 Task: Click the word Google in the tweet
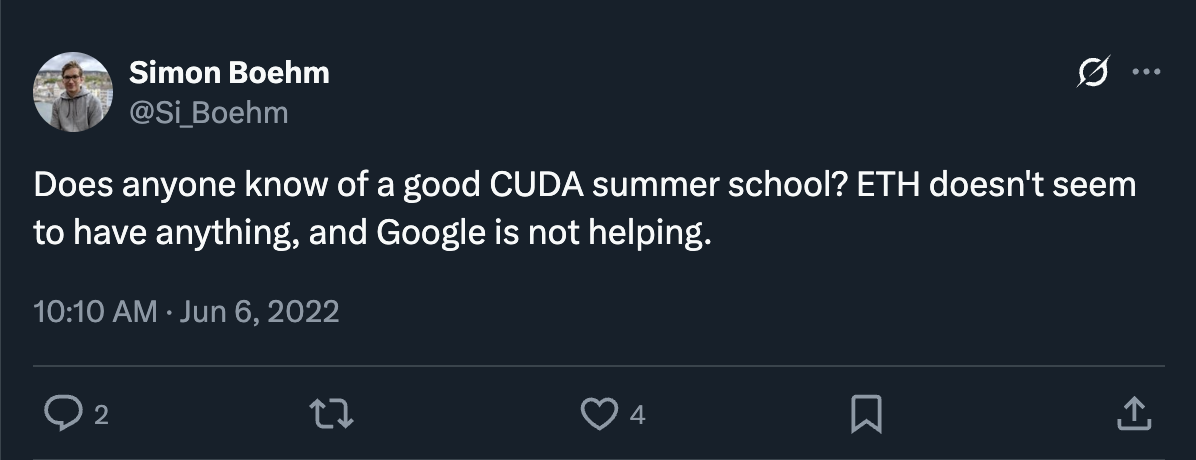[431, 233]
